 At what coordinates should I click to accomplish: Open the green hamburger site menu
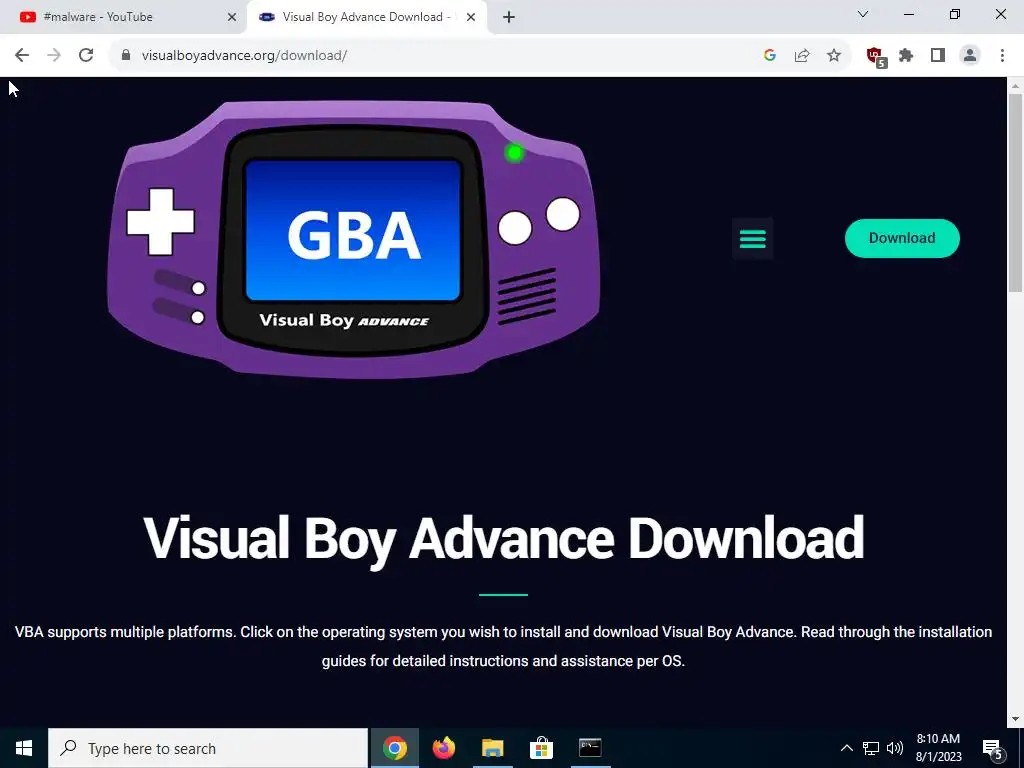(752, 238)
